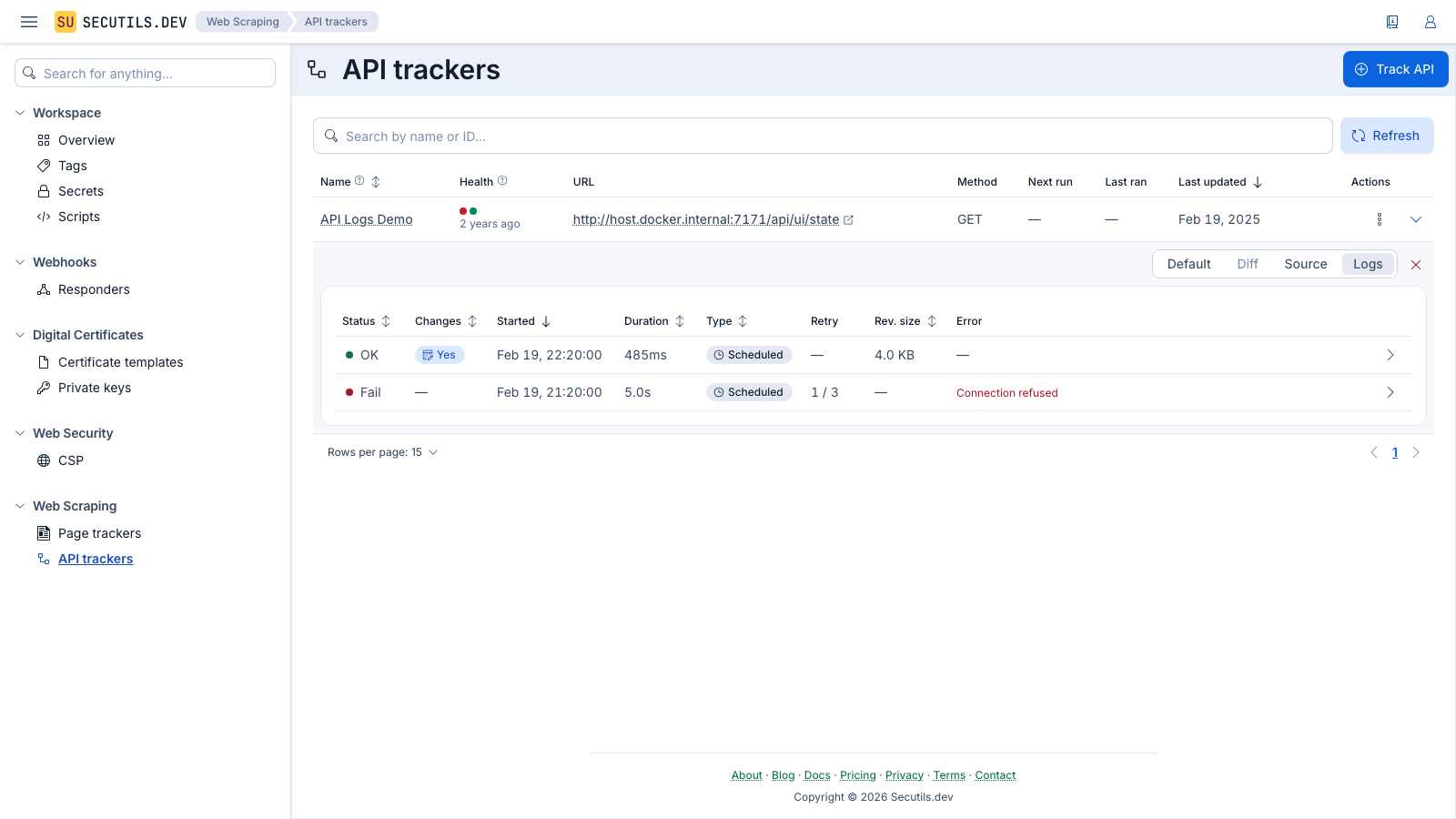Open external link icon beside tracker URL
This screenshot has height=819, width=1456.
tap(849, 220)
